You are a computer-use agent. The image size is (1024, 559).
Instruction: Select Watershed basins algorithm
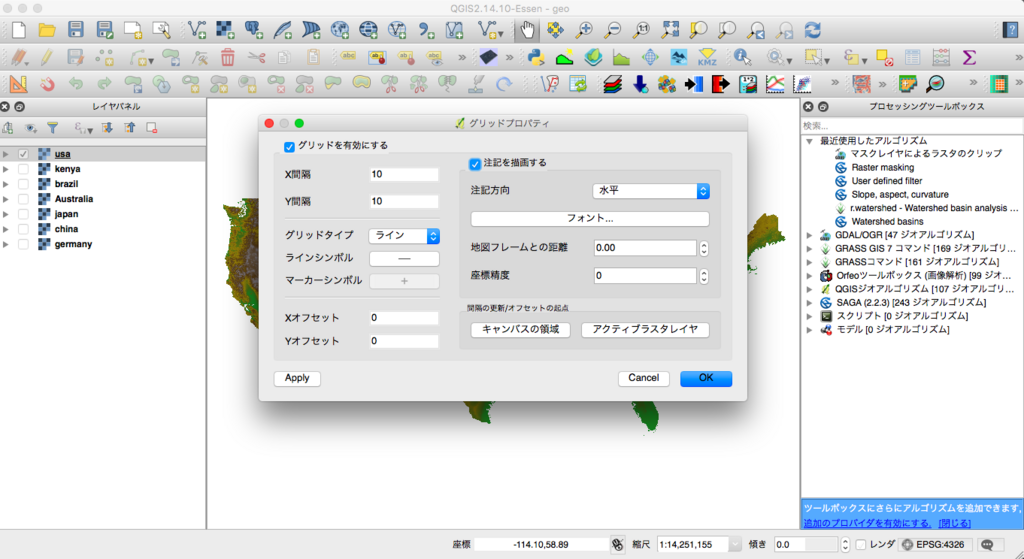point(887,221)
